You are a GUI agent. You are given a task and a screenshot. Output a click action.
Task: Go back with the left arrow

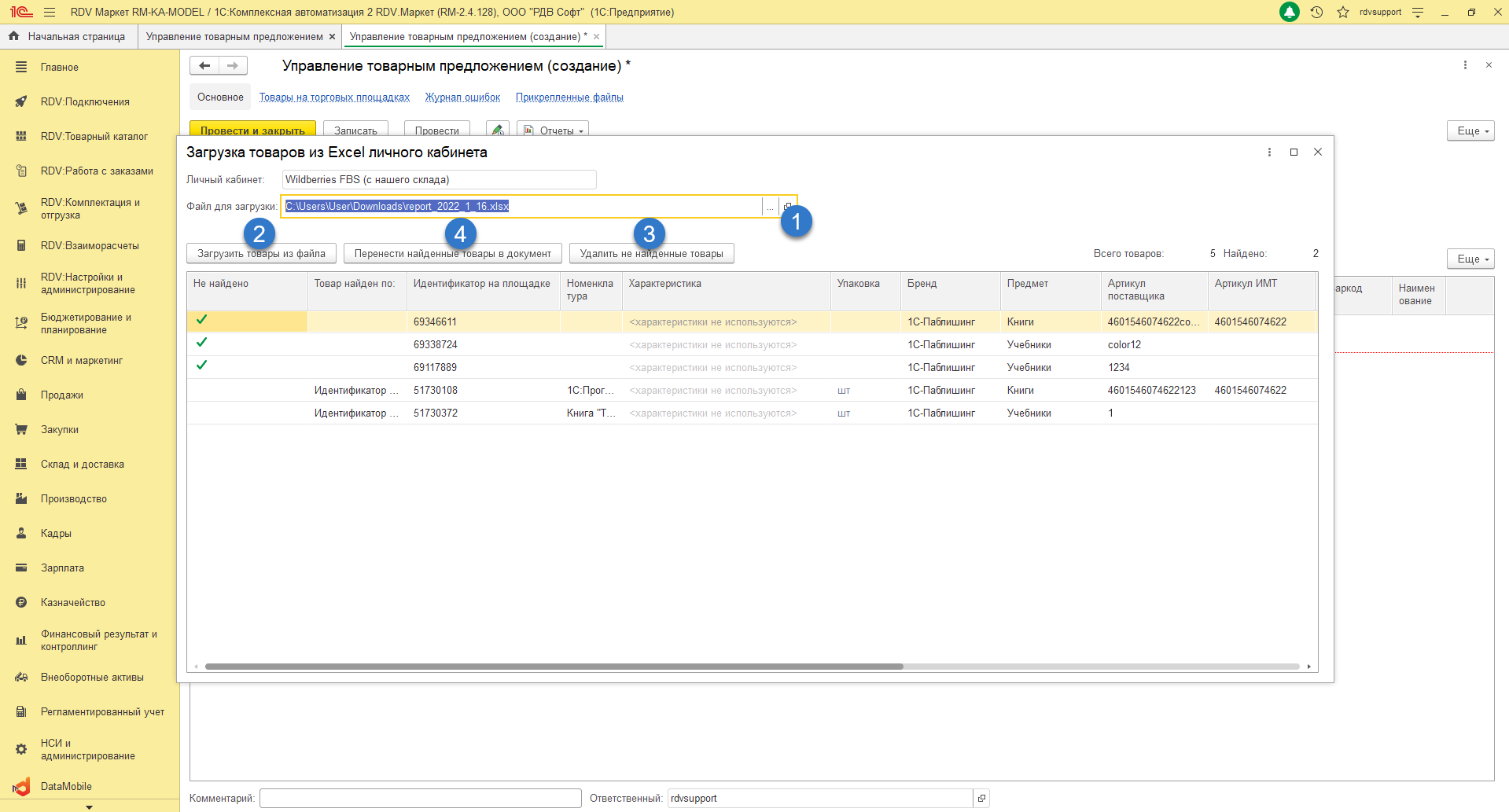(204, 66)
